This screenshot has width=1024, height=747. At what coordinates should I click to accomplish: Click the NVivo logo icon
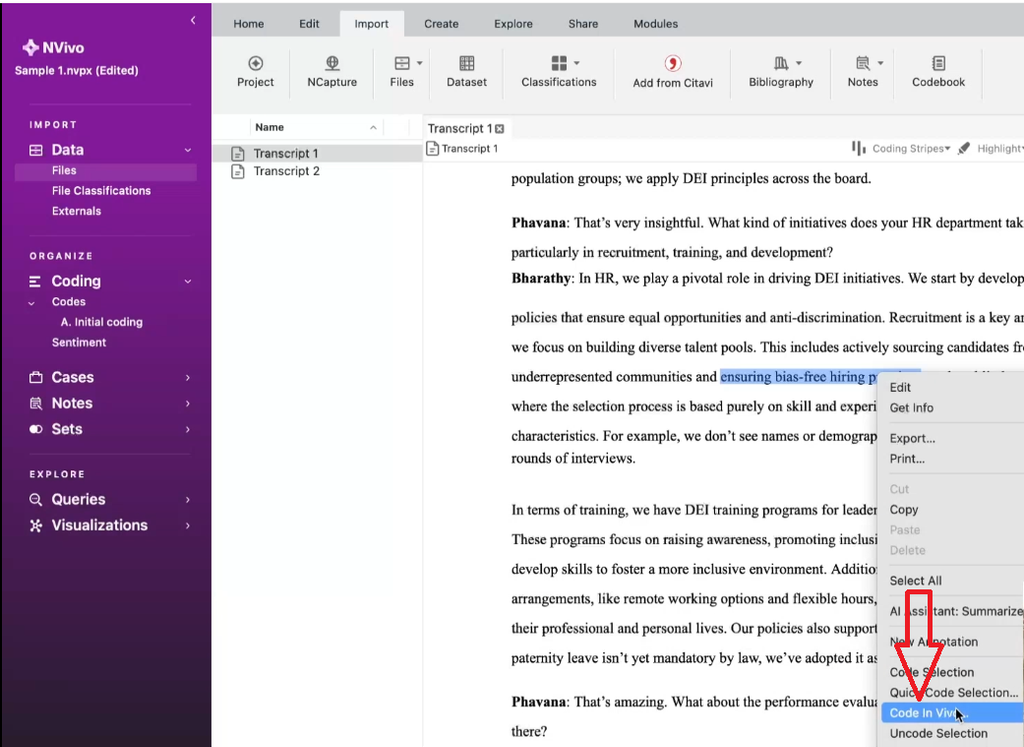pos(30,48)
